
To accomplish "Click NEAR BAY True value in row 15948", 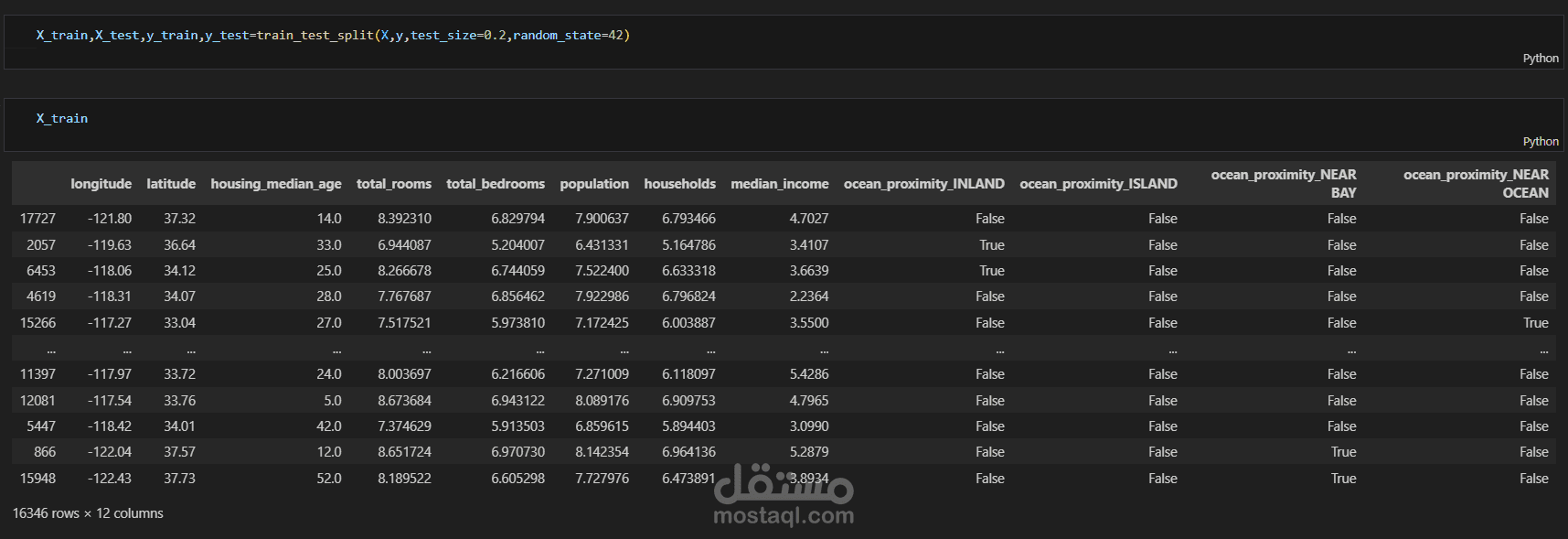I will (x=1344, y=479).
